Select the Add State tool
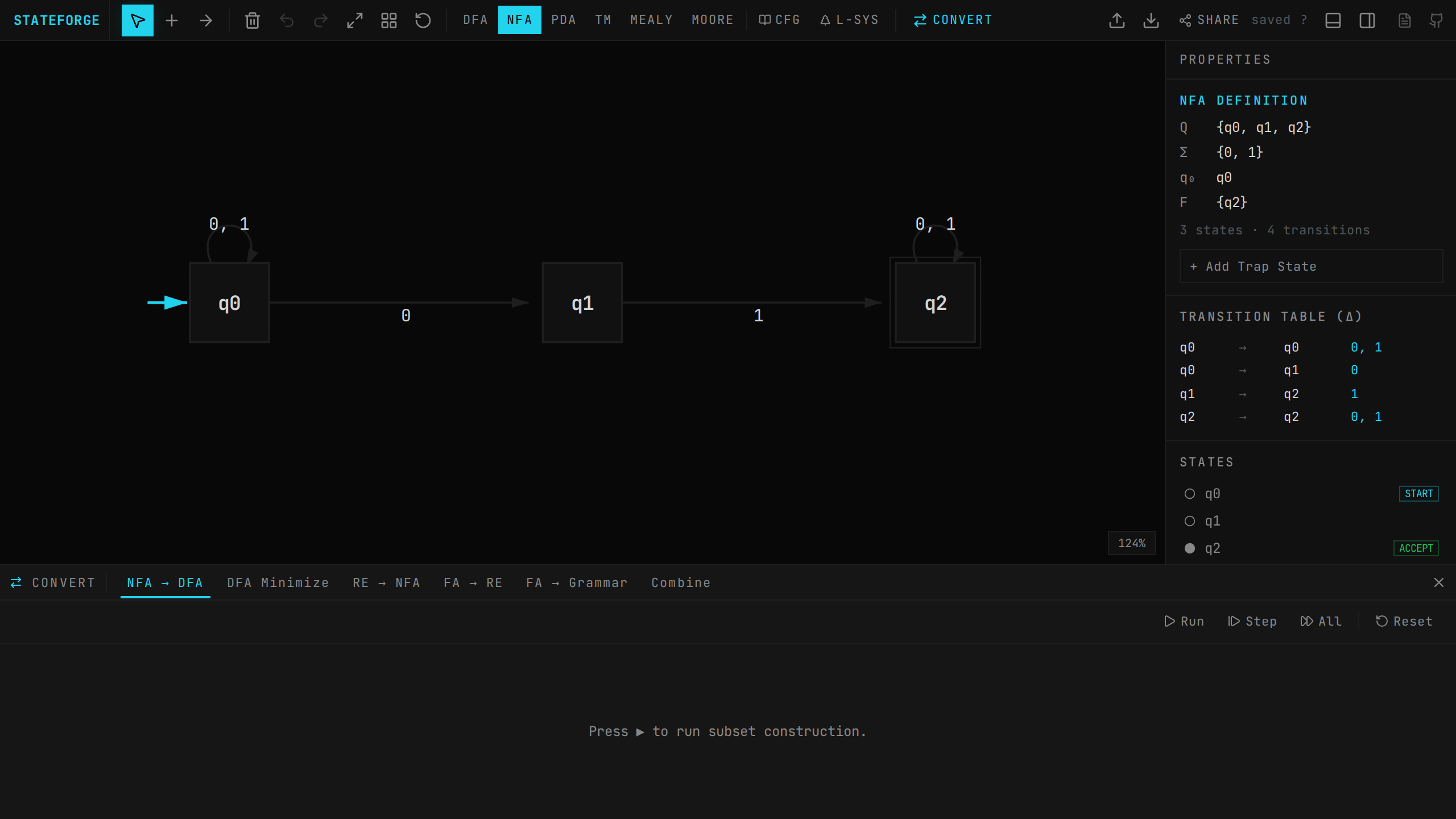Screen dimensions: 1456x819 pyautogui.click(x=172, y=20)
